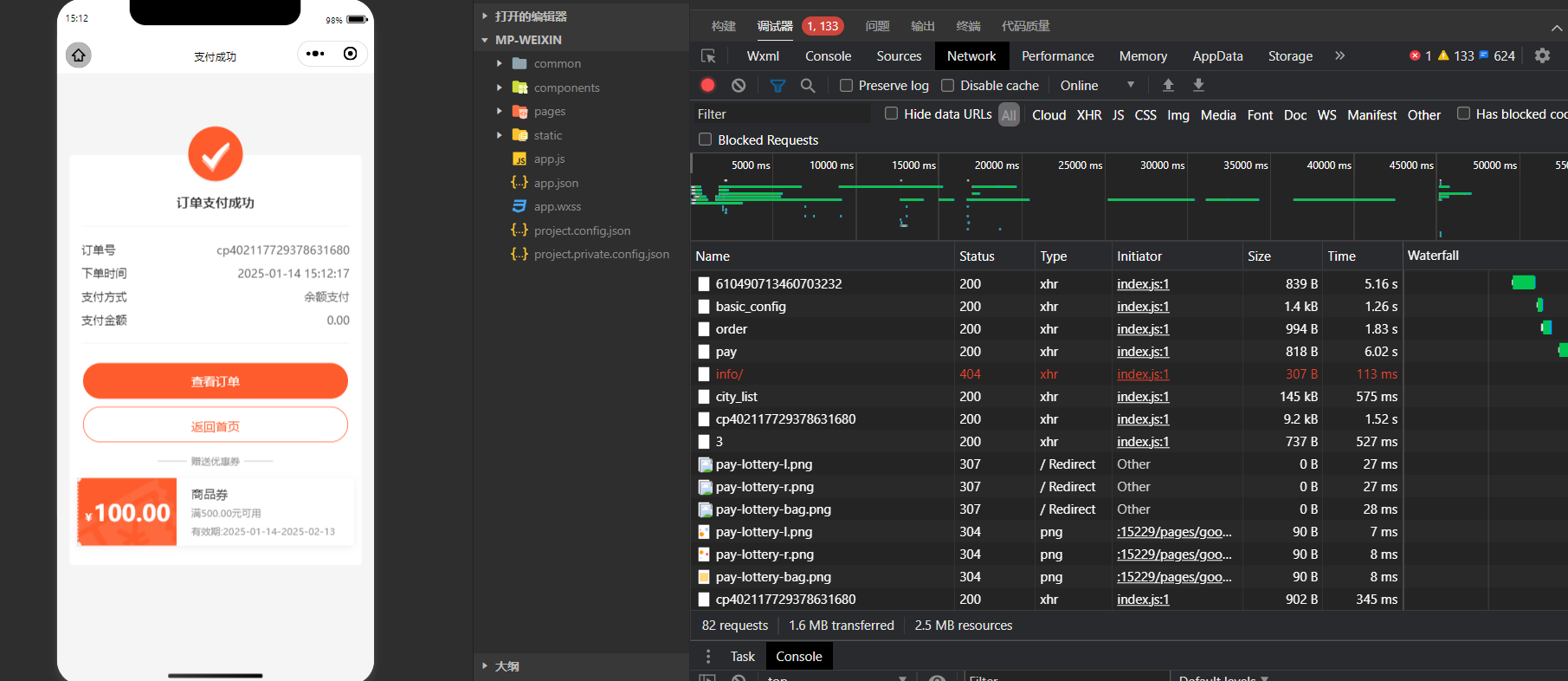The width and height of the screenshot is (1568, 681).
Task: Tap the capsule close circle in simulator
Action: (x=350, y=54)
